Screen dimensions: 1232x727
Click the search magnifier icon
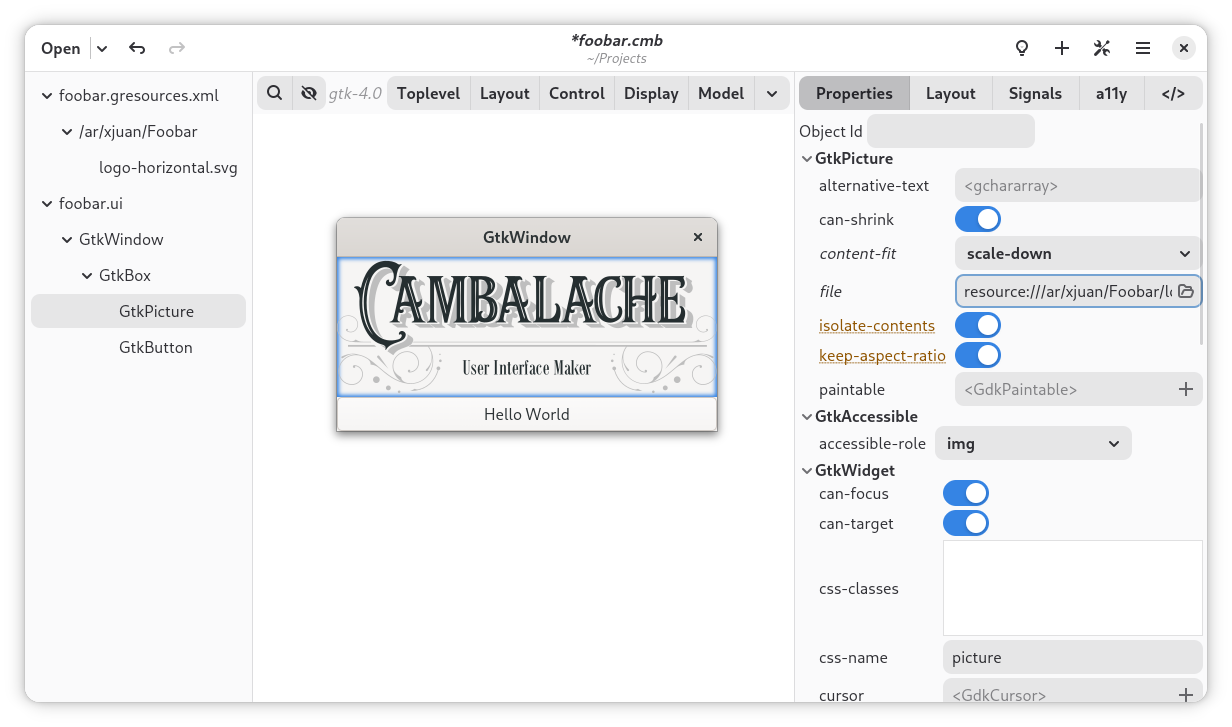274,93
